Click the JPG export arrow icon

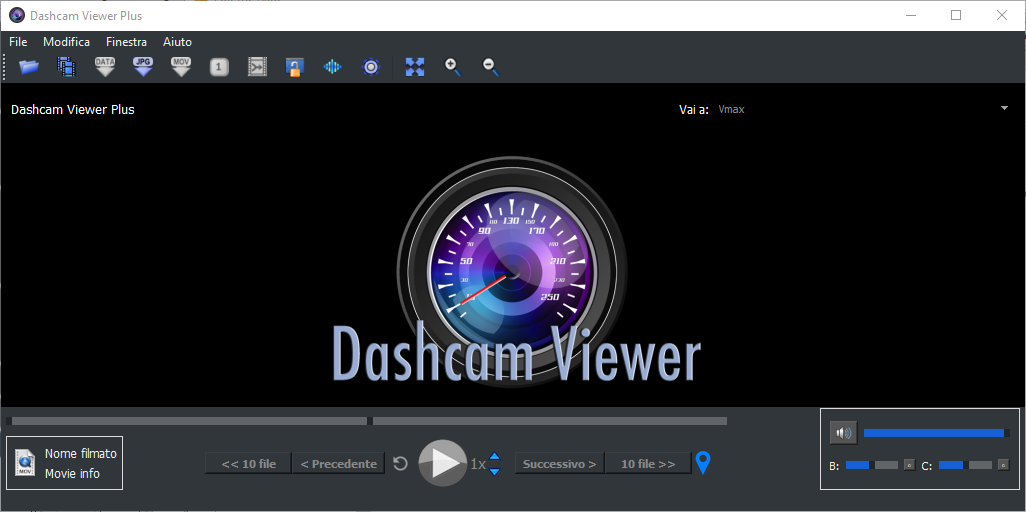[143, 66]
